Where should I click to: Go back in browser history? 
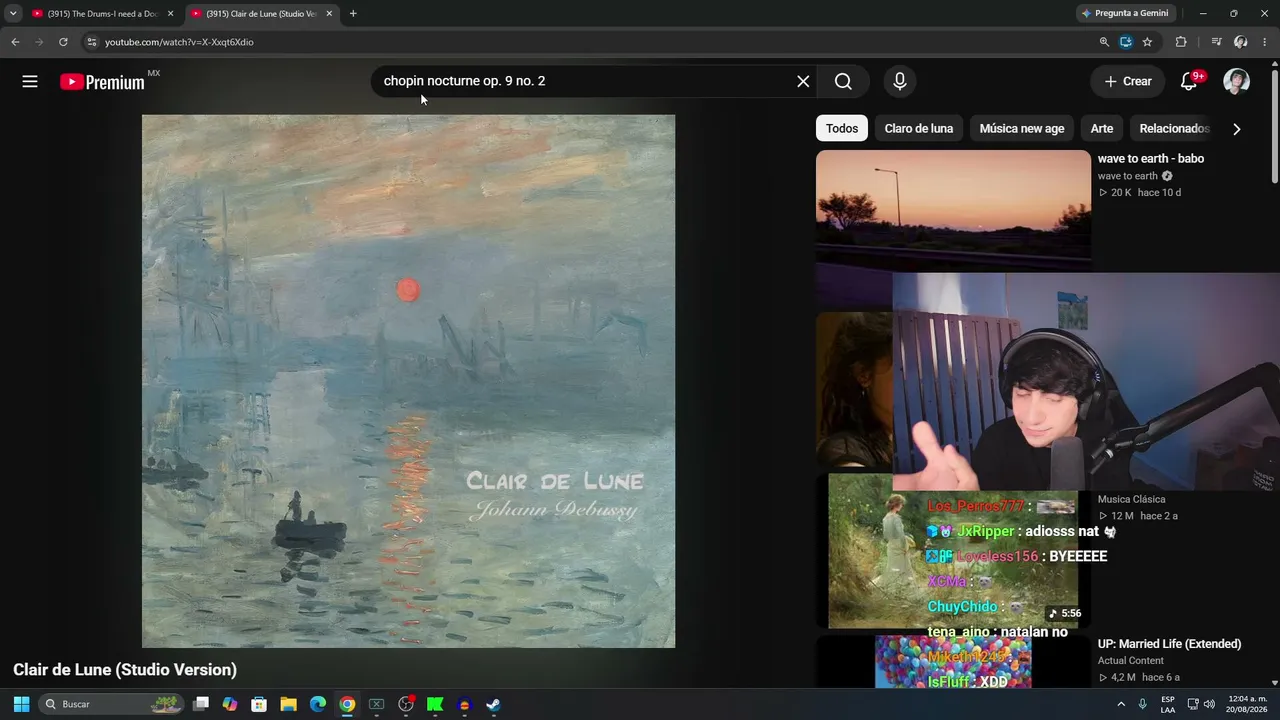pyautogui.click(x=15, y=42)
